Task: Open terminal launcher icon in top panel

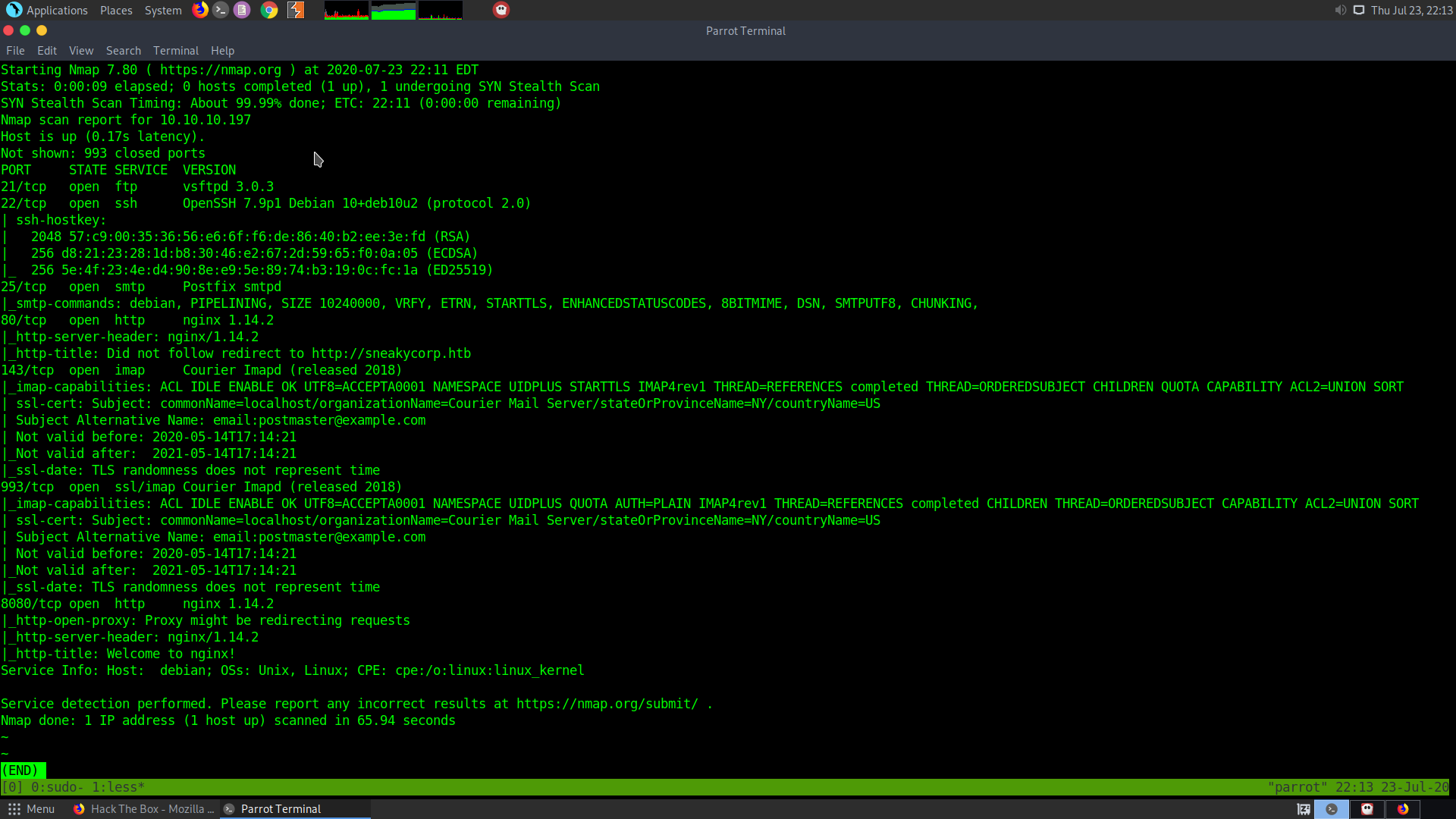Action: [x=221, y=10]
